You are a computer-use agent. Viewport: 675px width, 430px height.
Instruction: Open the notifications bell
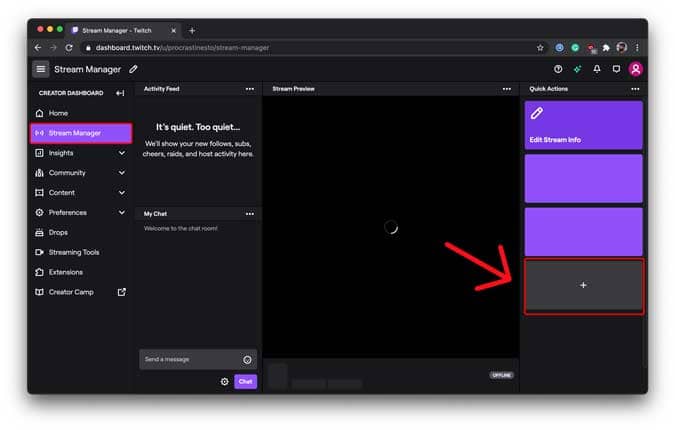click(597, 69)
